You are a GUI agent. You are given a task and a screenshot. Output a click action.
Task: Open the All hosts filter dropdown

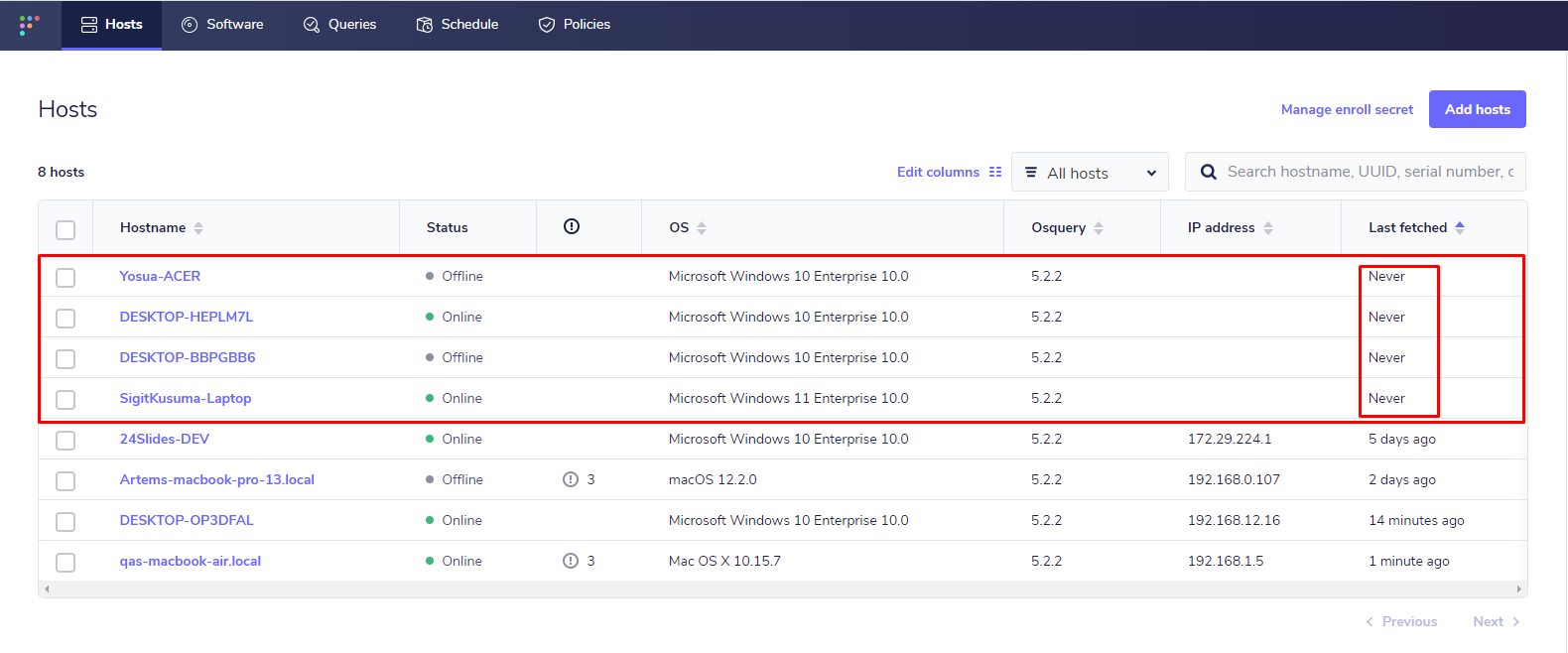tap(1090, 172)
